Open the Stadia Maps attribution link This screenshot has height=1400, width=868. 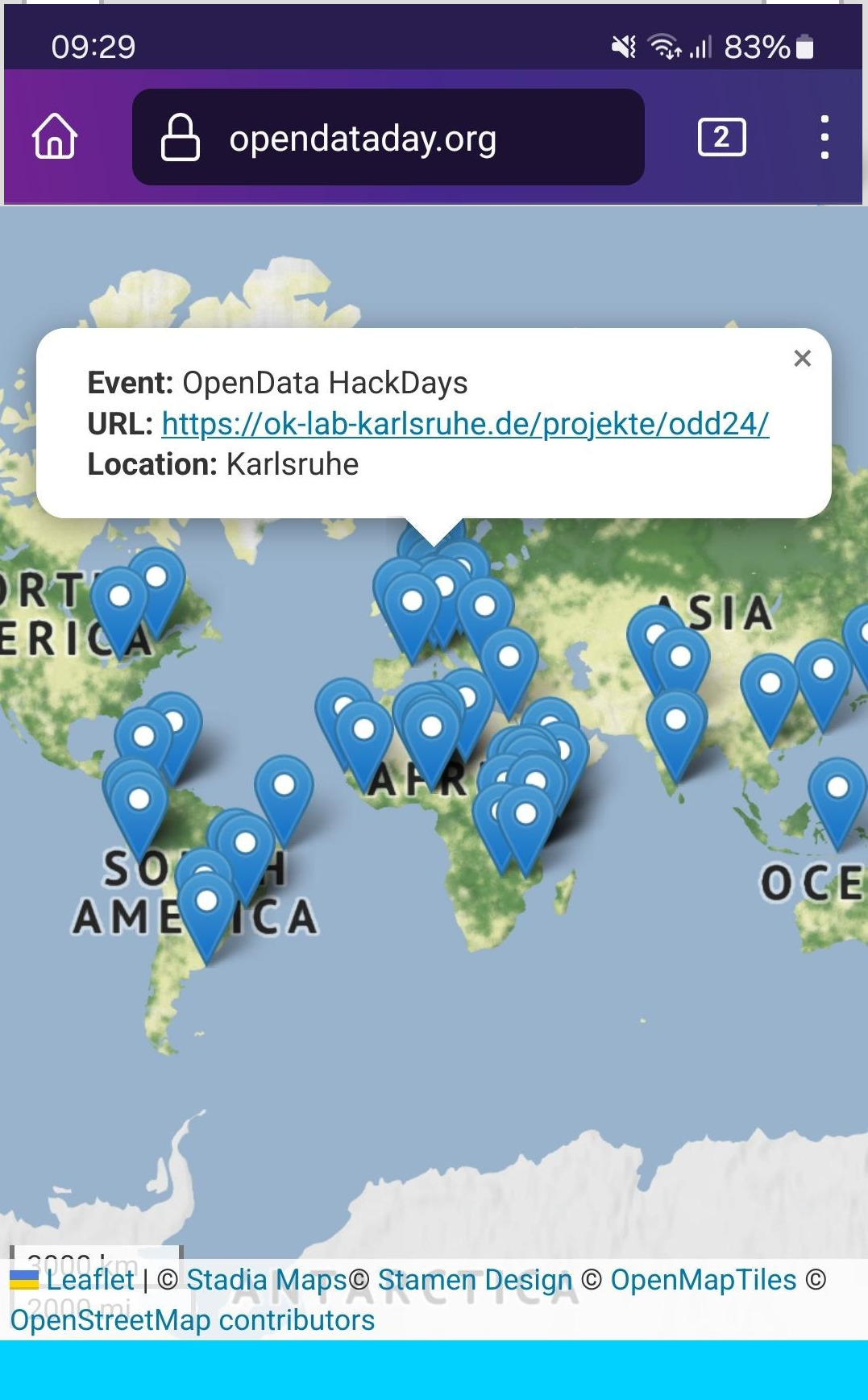point(267,1280)
